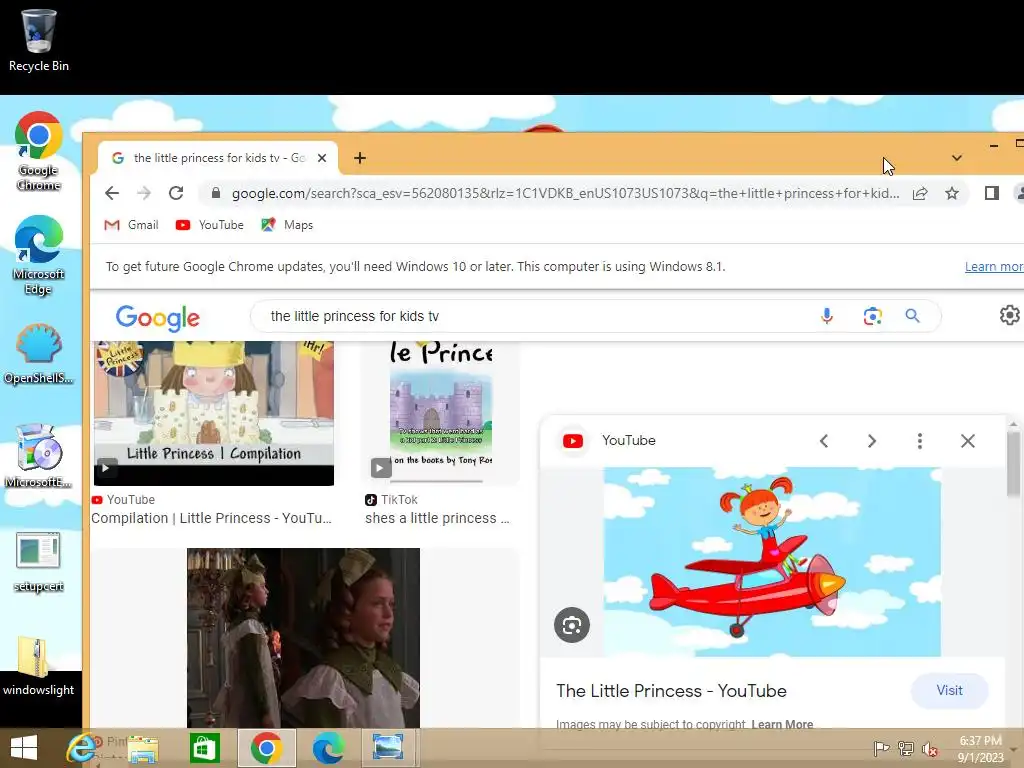Search by voice microphone icon
Screen dimensions: 1024x768
[827, 316]
